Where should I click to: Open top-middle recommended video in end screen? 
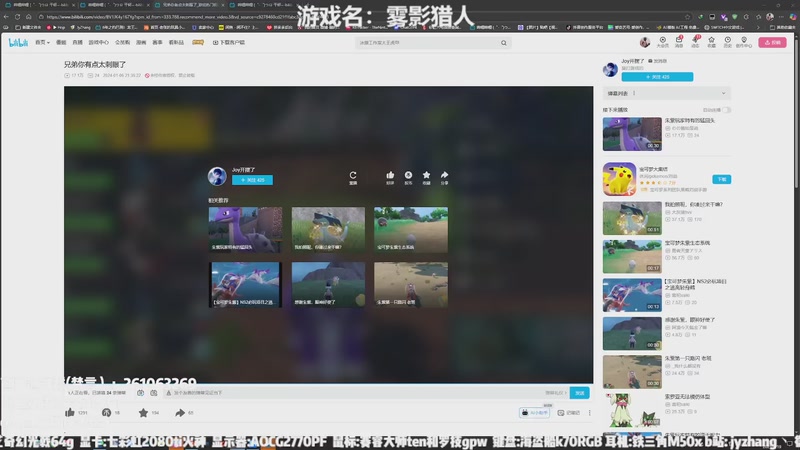tap(328, 230)
